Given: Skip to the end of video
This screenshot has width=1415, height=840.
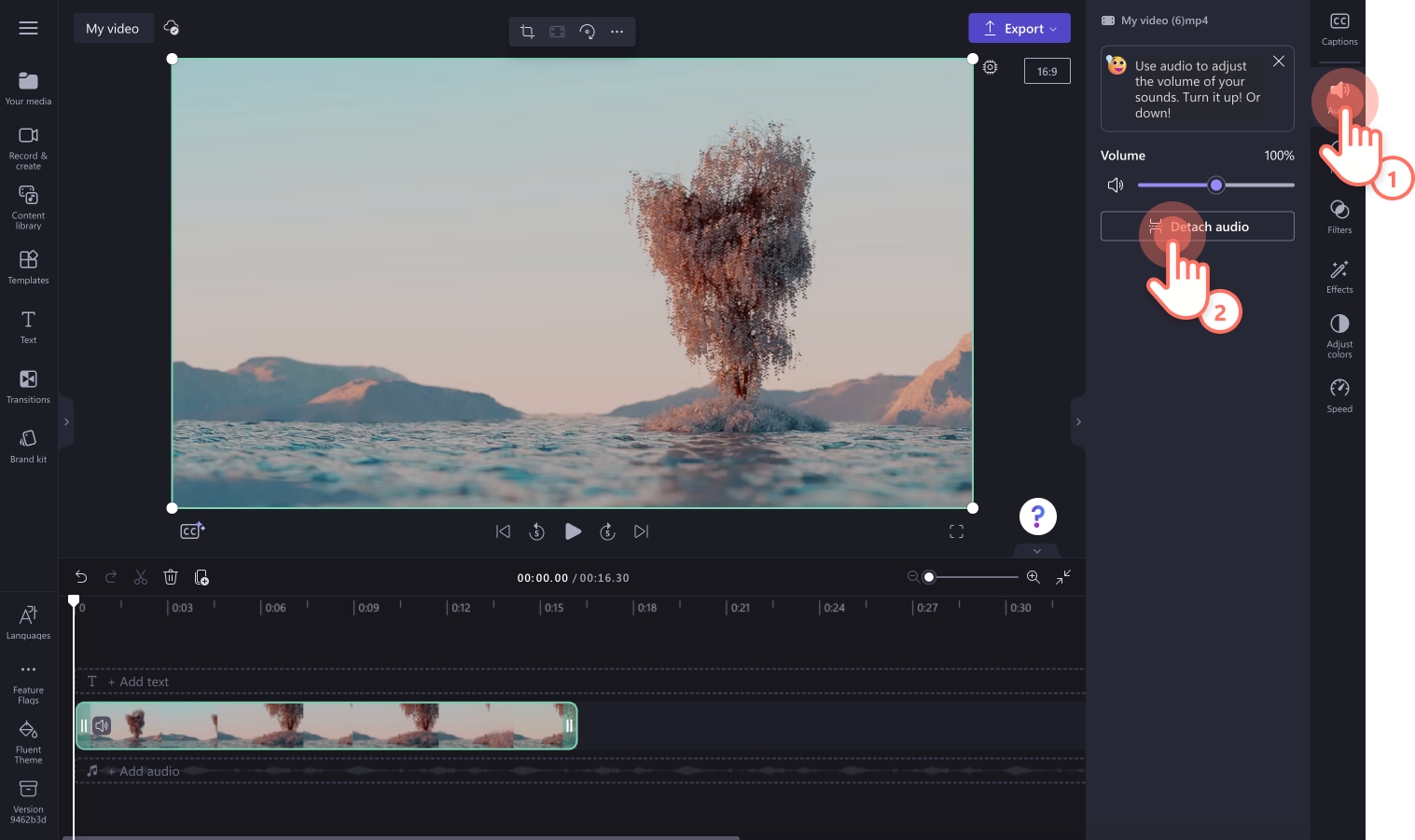Looking at the screenshot, I should point(641,531).
